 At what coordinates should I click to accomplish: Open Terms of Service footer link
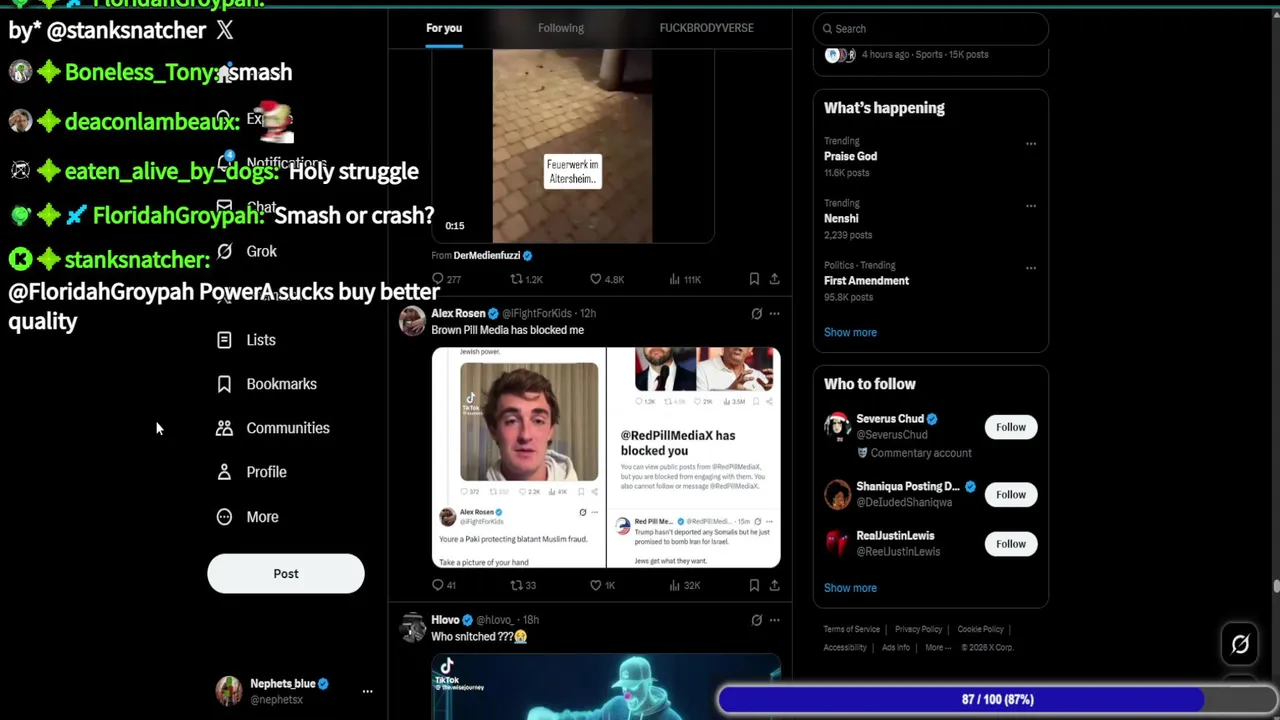point(852,629)
